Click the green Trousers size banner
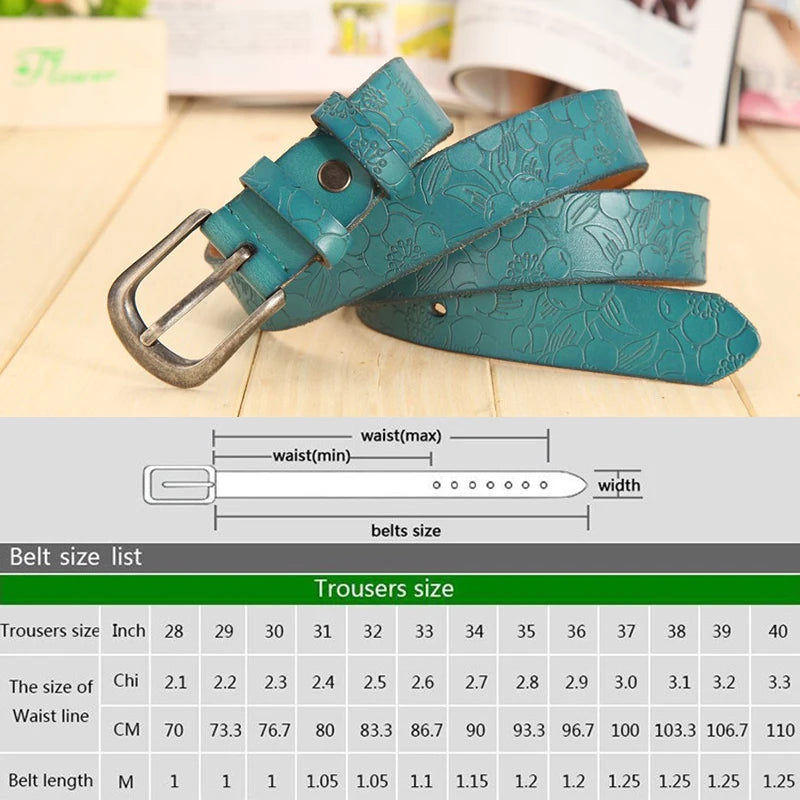 (x=400, y=589)
